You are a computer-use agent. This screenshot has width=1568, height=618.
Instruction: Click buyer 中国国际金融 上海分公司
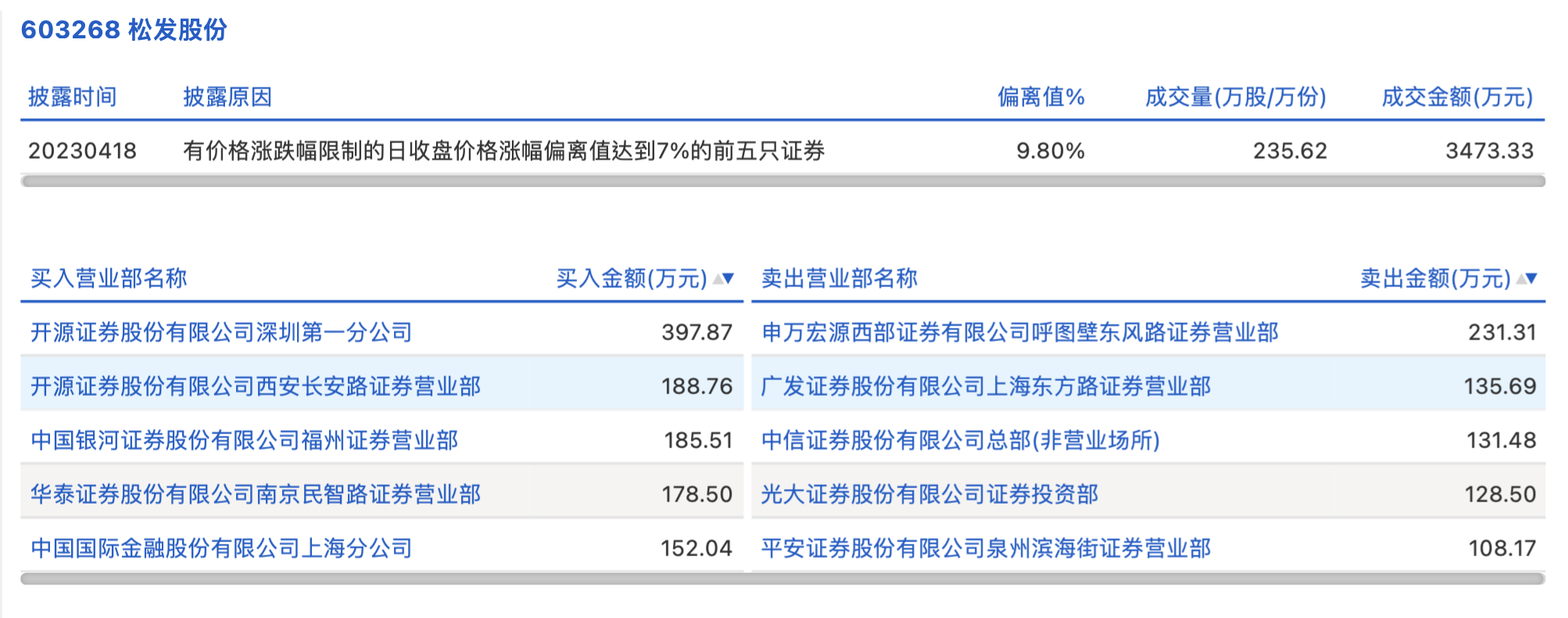click(x=221, y=548)
